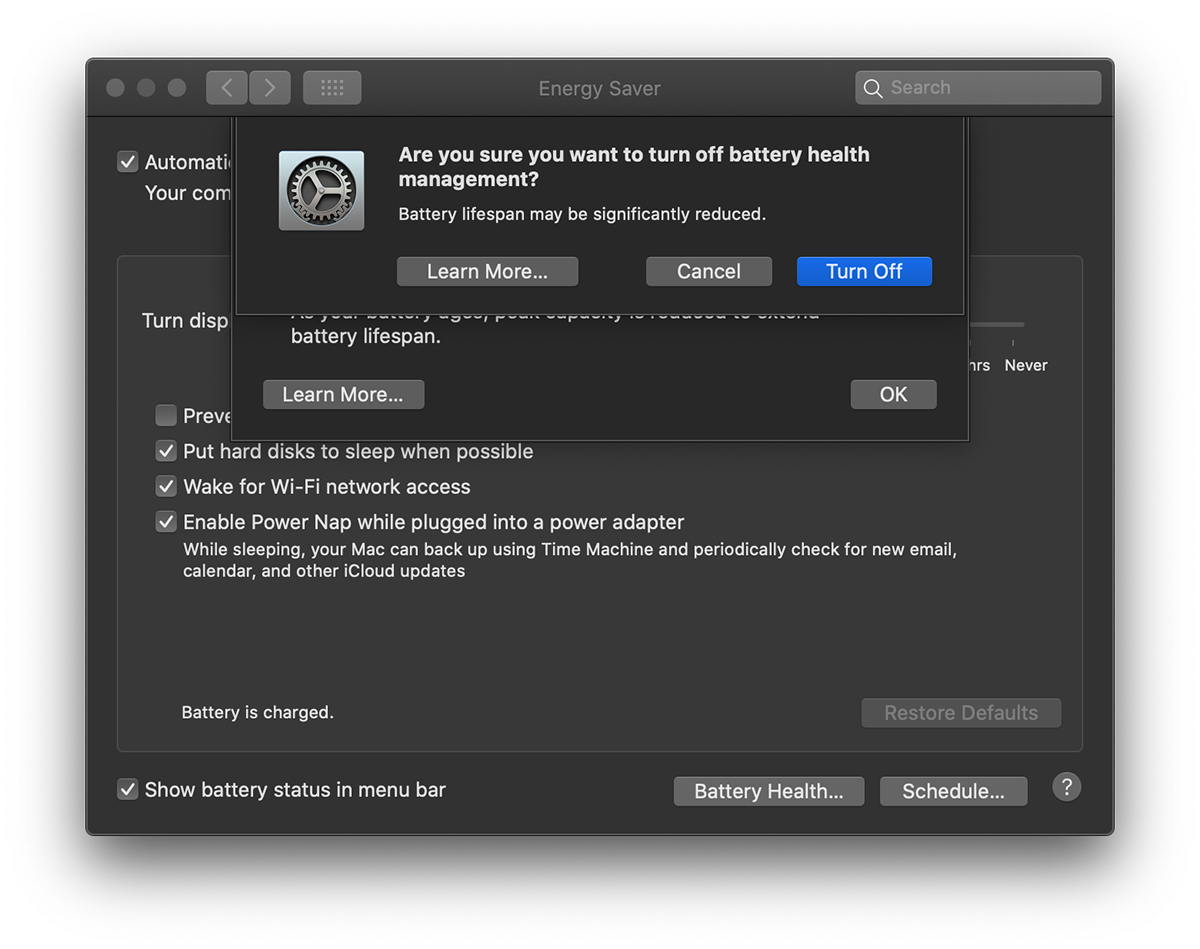The image size is (1200, 949).
Task: Confirm with the blue Turn Off button
Action: (864, 271)
